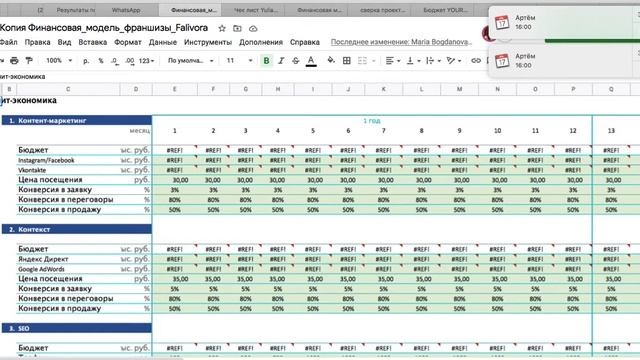This screenshot has height=360, width=640.
Task: Open horizontal align icon
Action: 389,60
